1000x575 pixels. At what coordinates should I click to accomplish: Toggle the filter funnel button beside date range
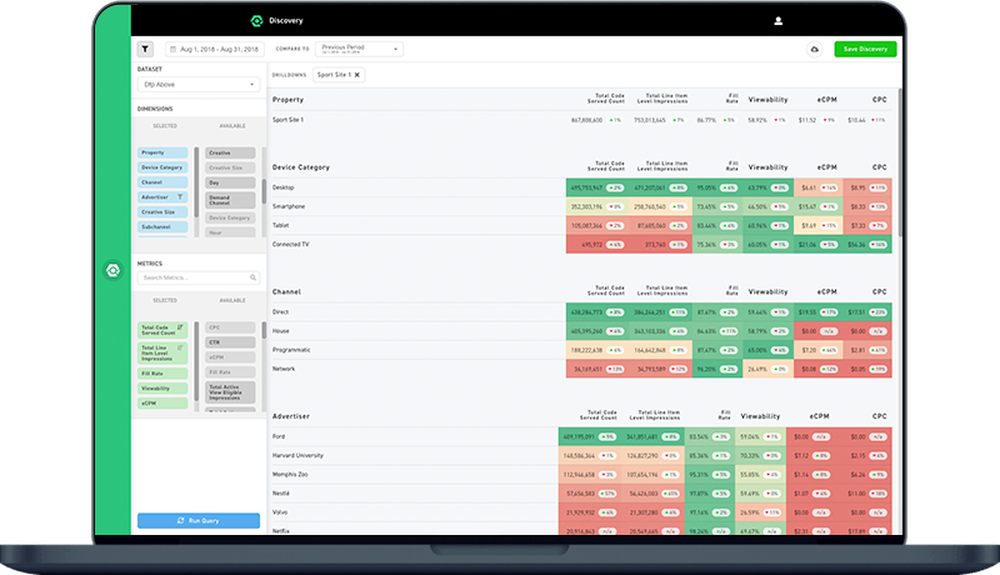click(x=145, y=49)
